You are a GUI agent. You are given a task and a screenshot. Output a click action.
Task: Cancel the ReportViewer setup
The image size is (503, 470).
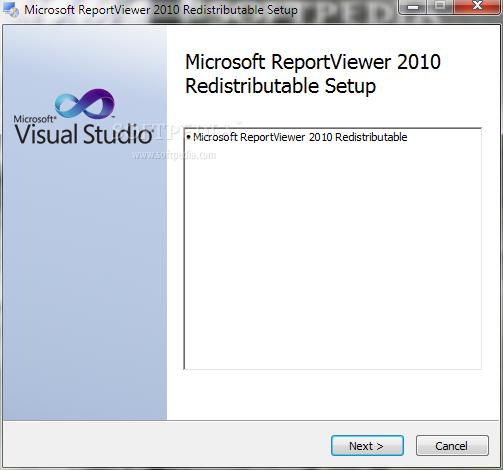coord(452,446)
